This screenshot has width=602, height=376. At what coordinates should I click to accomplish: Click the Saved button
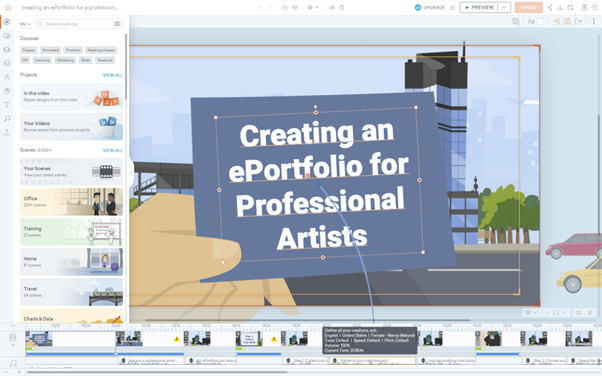(528, 7)
